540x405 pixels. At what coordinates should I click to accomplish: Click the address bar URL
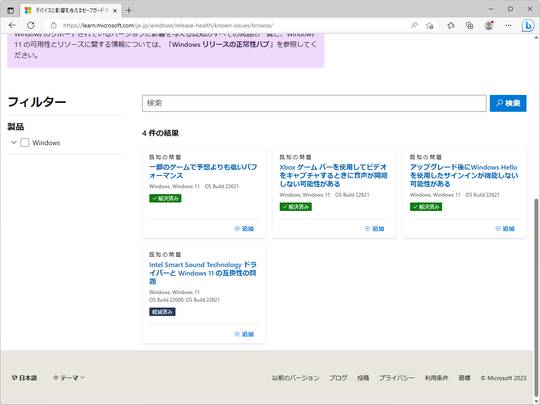coord(168,25)
